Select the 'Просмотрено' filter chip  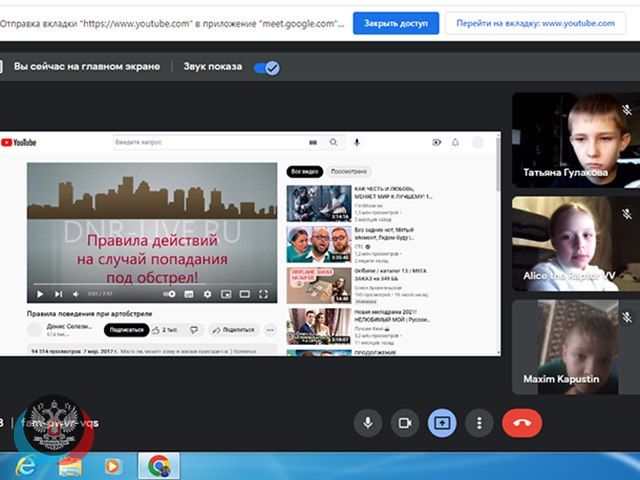(x=349, y=171)
